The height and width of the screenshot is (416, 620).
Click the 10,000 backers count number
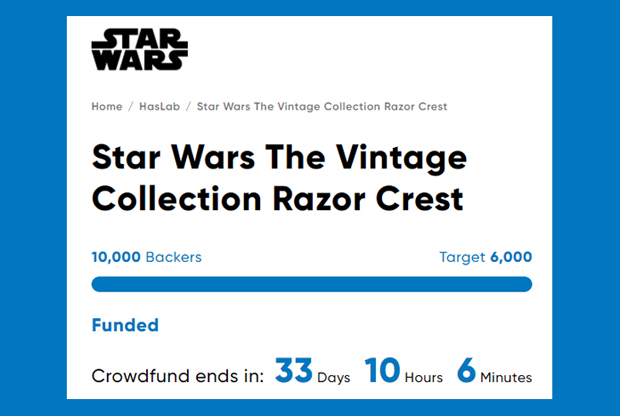tap(116, 257)
